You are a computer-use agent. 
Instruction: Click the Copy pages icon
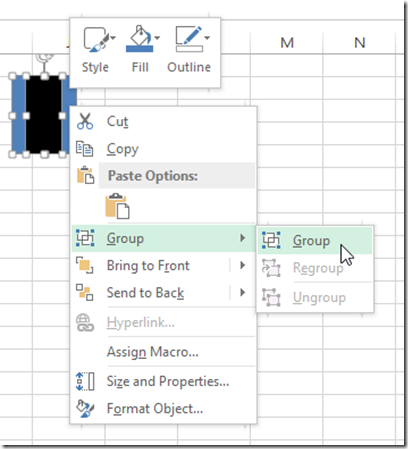[x=85, y=149]
